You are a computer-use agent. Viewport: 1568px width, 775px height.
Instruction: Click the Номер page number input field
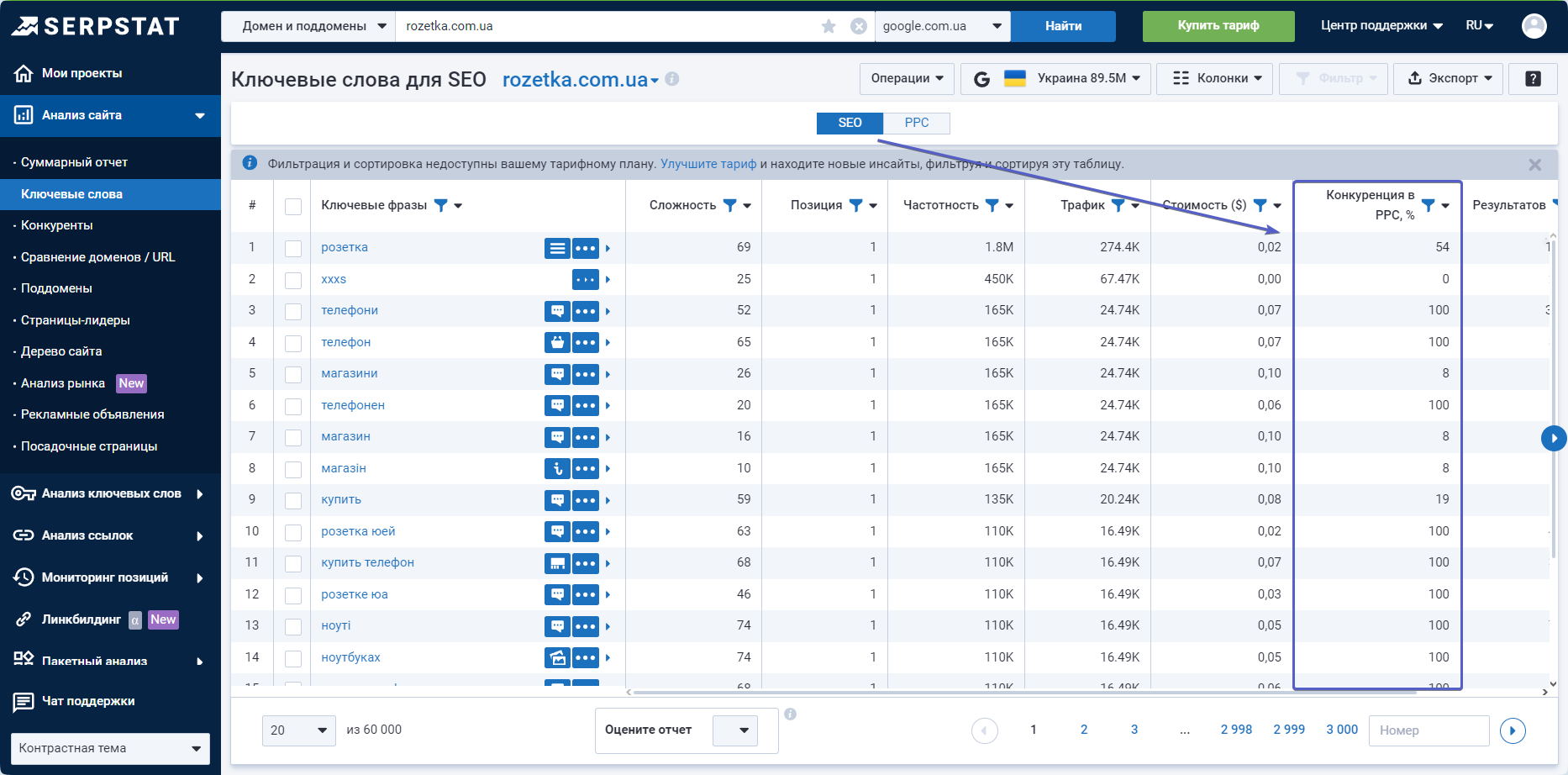1429,730
